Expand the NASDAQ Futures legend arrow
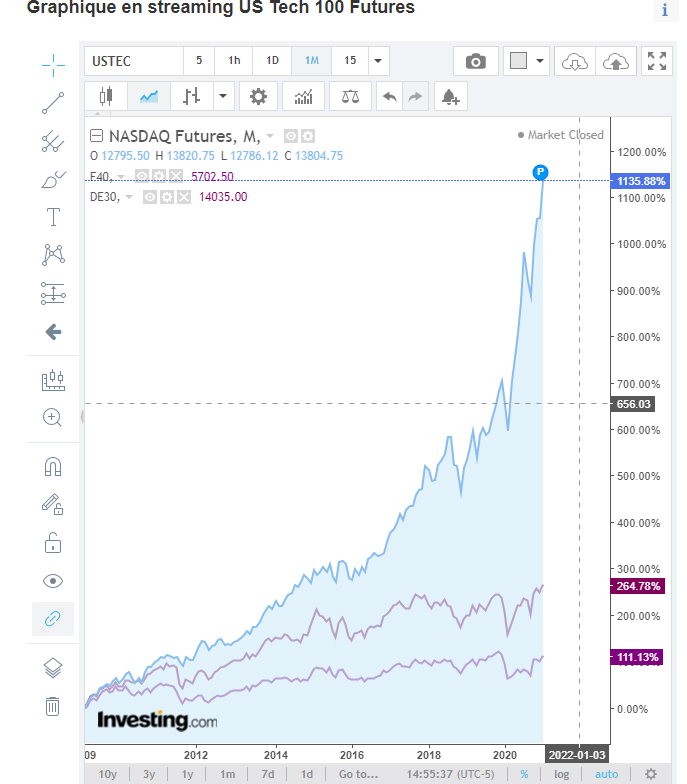Image resolution: width=687 pixels, height=784 pixels. click(x=270, y=136)
